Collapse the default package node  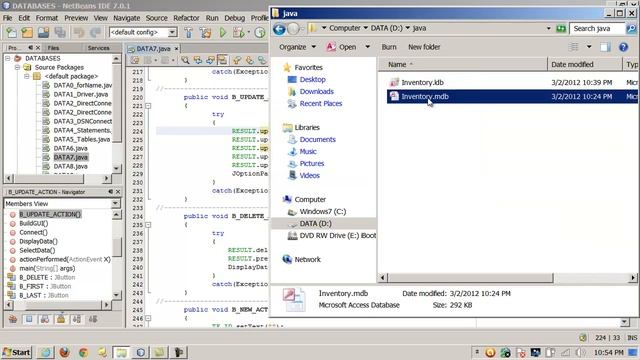[27, 76]
